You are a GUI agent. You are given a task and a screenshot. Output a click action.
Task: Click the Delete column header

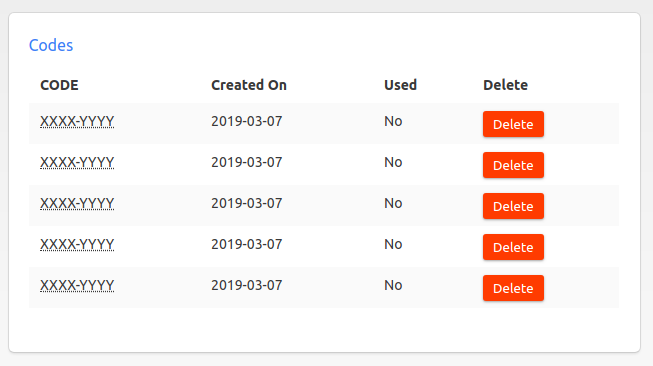pyautogui.click(x=505, y=85)
